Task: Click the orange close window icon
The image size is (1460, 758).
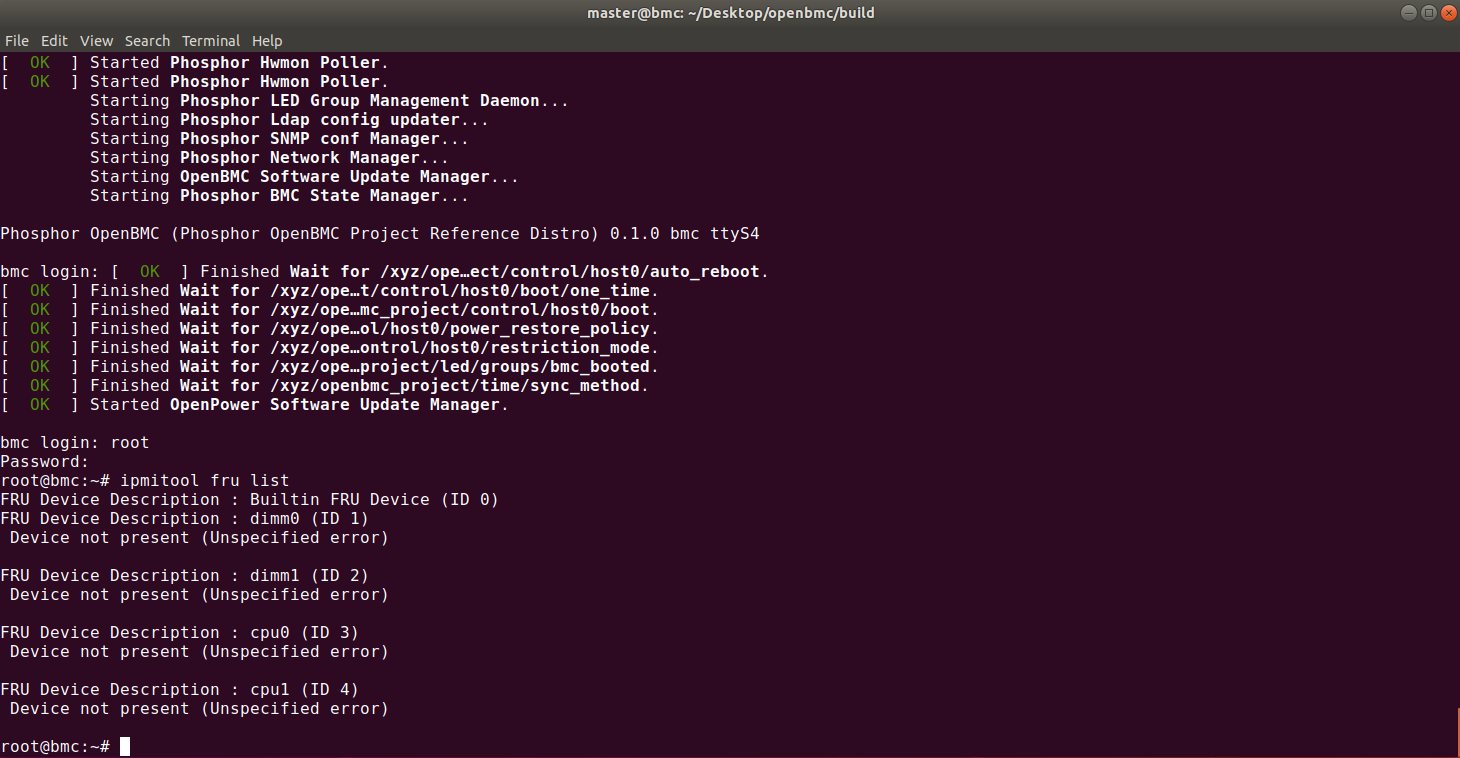Action: [x=1449, y=13]
